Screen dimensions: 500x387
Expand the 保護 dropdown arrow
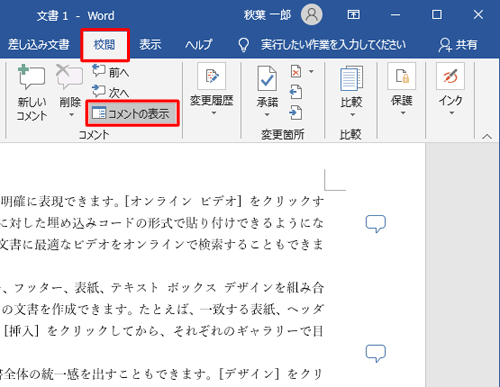[x=403, y=113]
